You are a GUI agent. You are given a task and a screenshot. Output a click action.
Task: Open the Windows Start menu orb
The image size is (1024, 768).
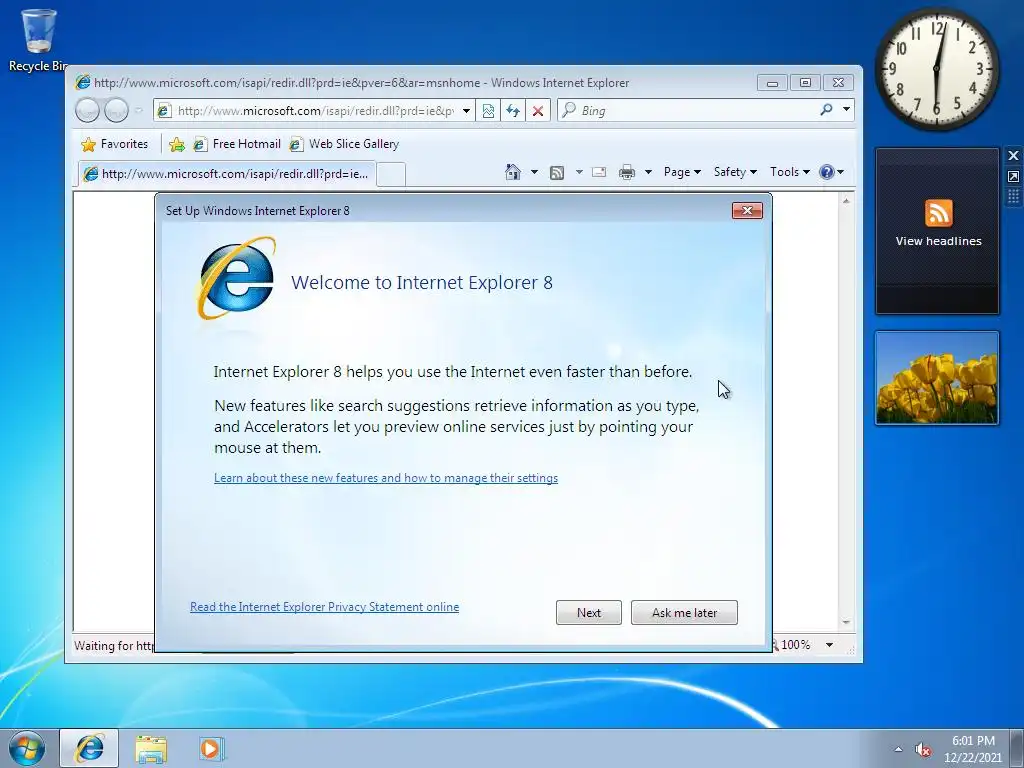(x=27, y=748)
